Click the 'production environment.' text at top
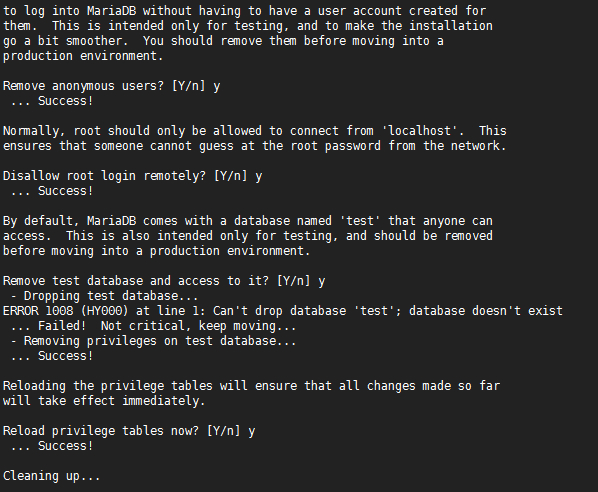Image resolution: width=598 pixels, height=492 pixels. 83,56
